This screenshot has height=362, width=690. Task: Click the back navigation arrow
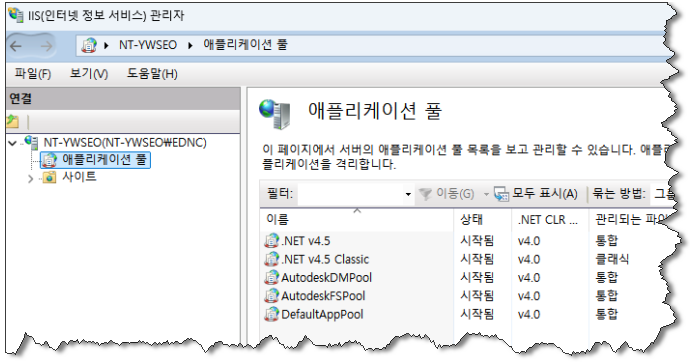tap(16, 46)
